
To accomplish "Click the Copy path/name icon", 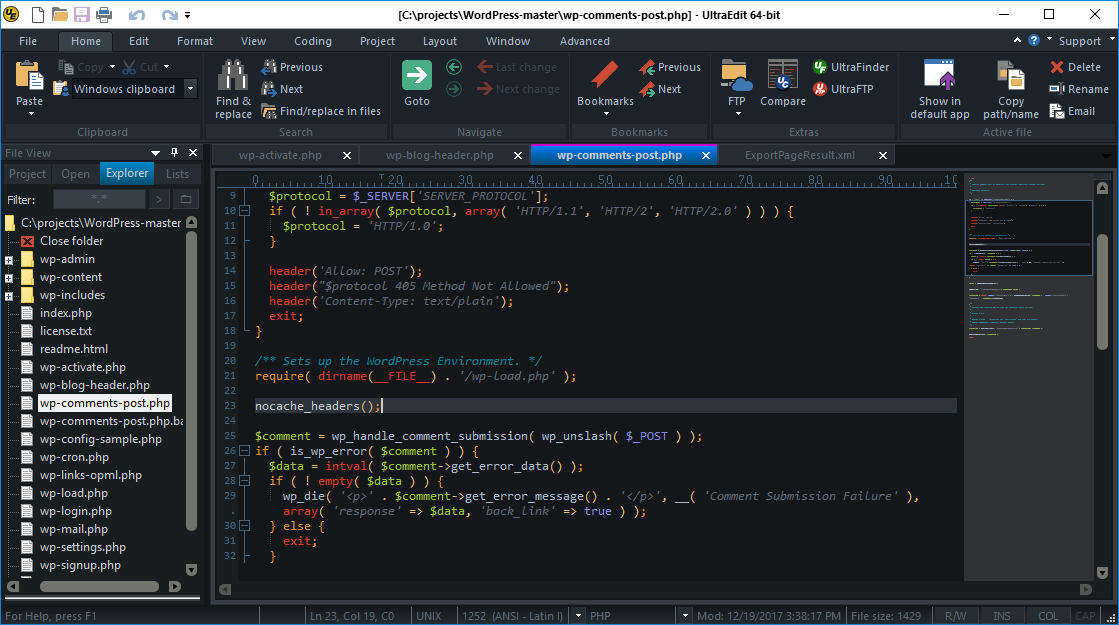I will [1011, 75].
